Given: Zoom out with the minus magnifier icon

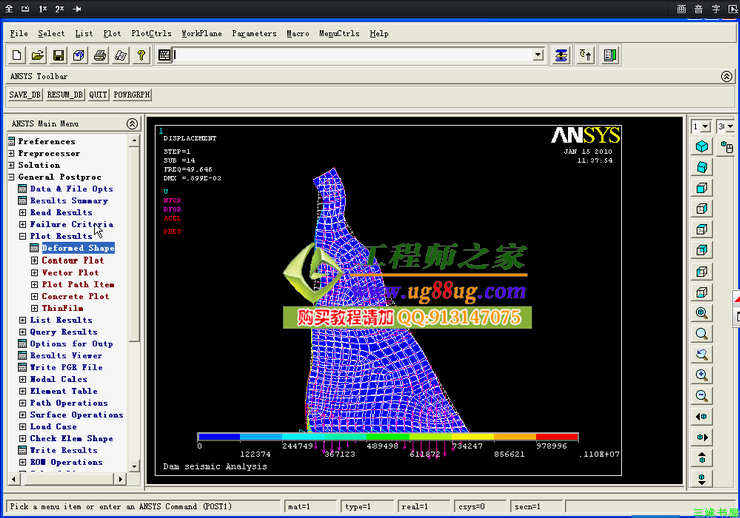Looking at the screenshot, I should pos(702,395).
